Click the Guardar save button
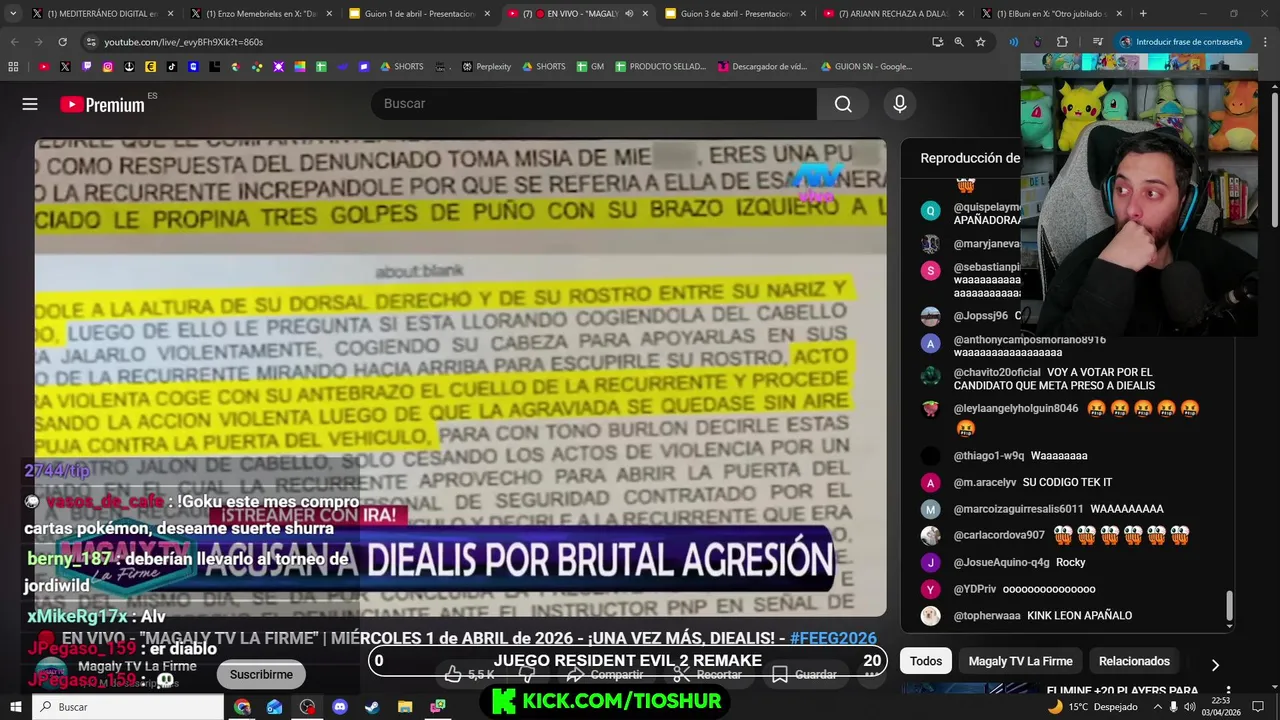 point(804,675)
